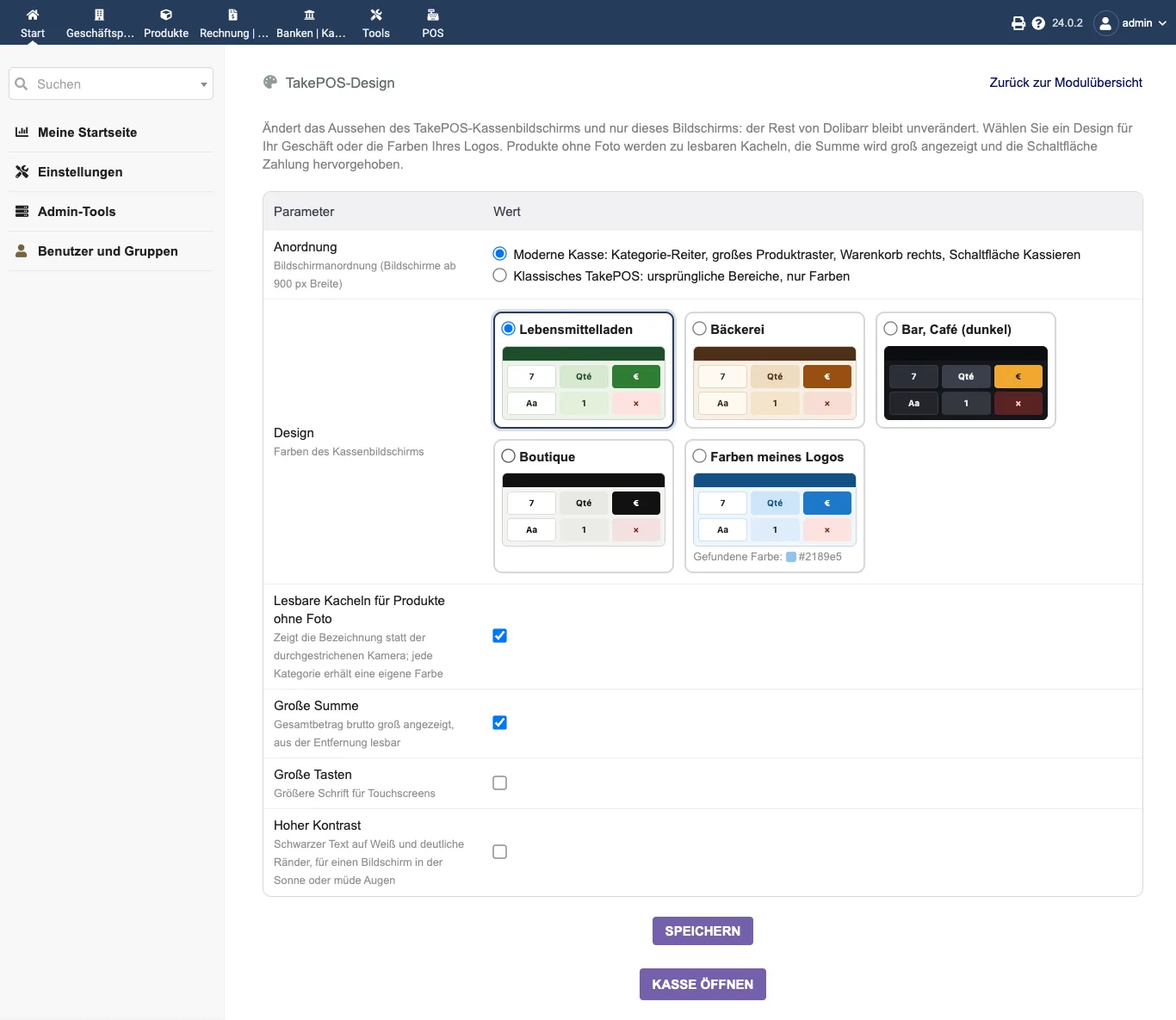Select the Bar, Café (dunkel) design radio
Screen dimensions: 1176x1020
point(891,329)
